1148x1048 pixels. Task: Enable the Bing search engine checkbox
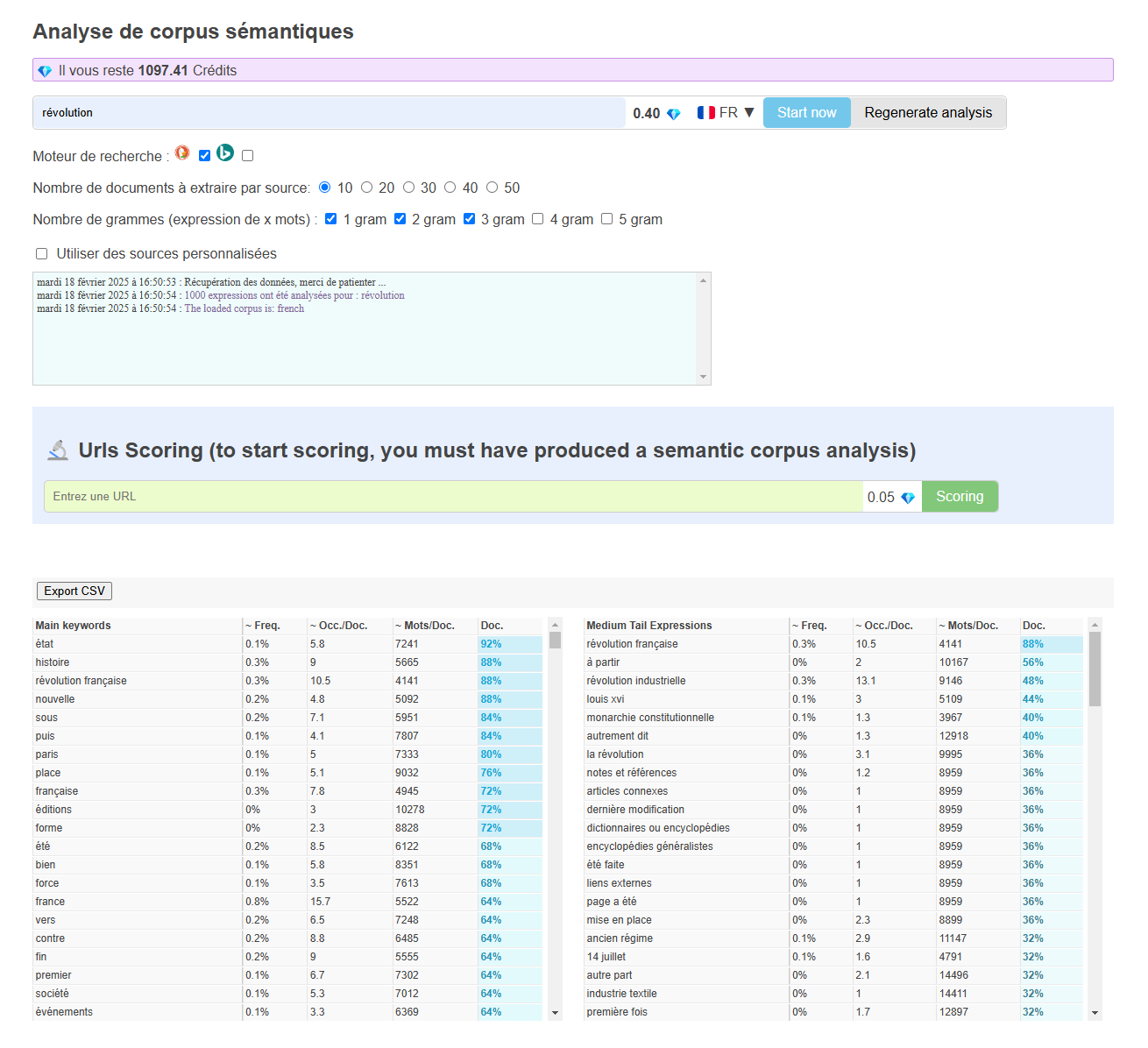(x=248, y=156)
